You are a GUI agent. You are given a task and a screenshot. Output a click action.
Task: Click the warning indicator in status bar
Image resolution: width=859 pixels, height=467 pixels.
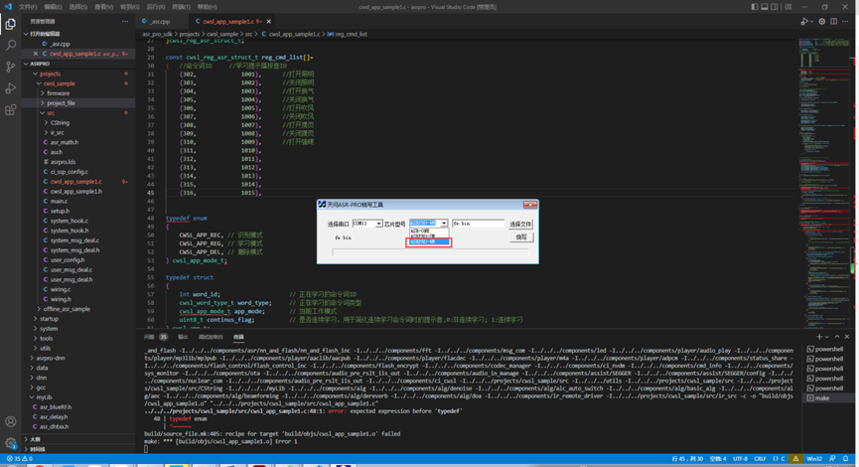click(795, 458)
